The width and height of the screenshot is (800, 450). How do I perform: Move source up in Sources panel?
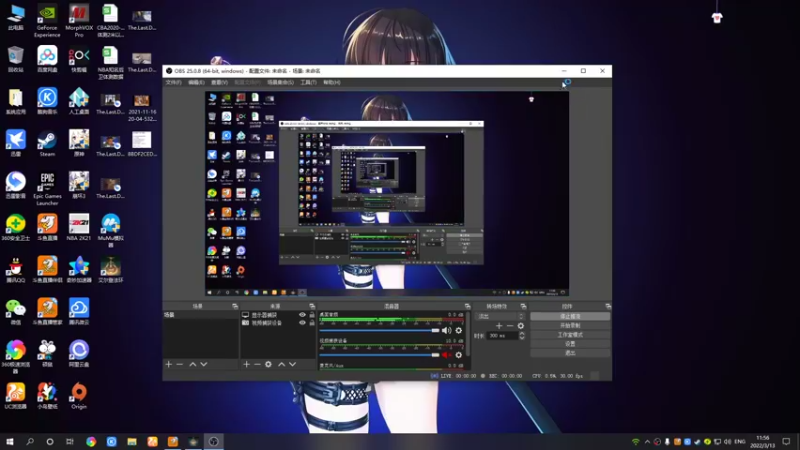[x=282, y=364]
